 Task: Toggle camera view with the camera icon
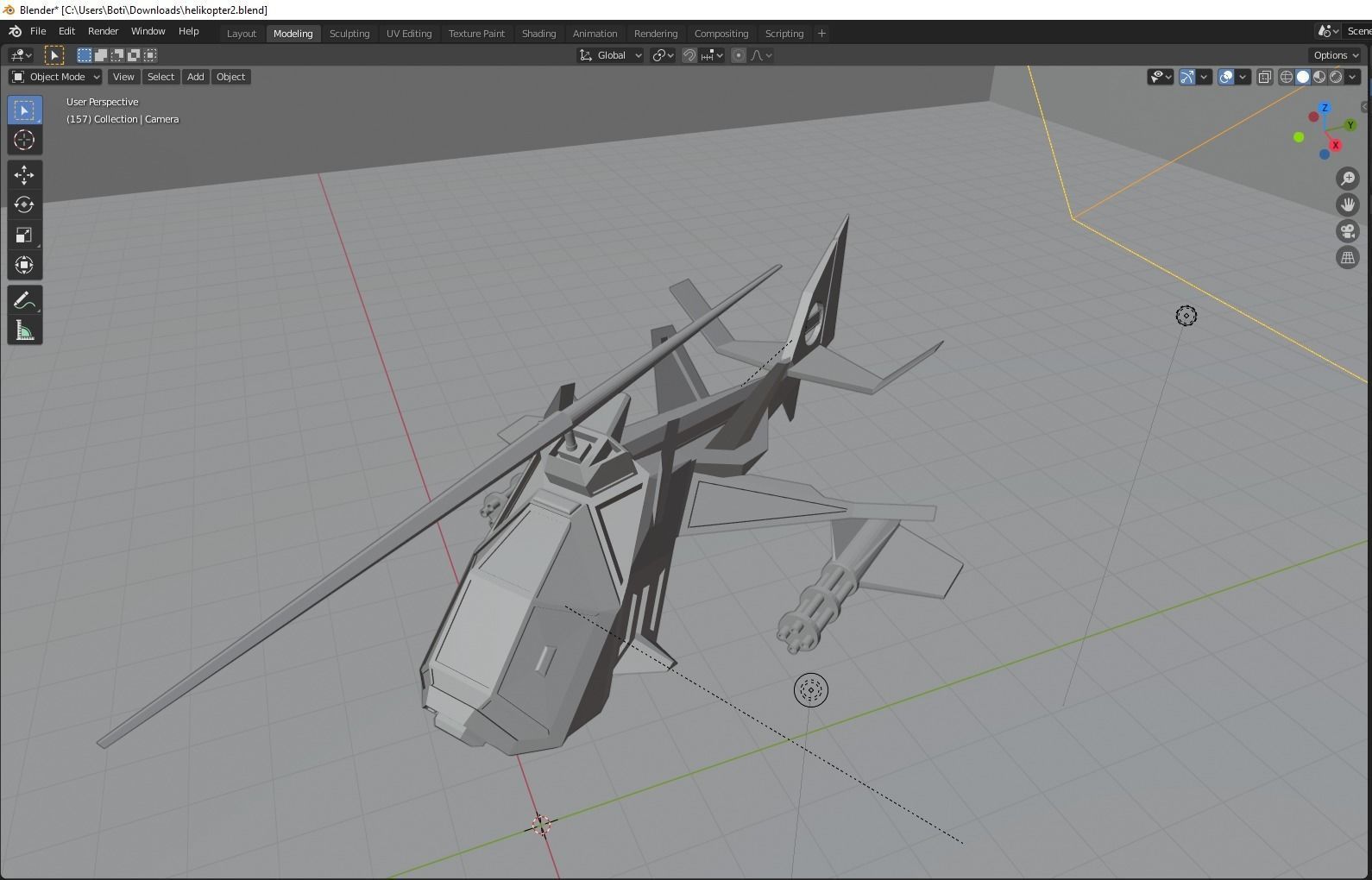coord(1348,231)
